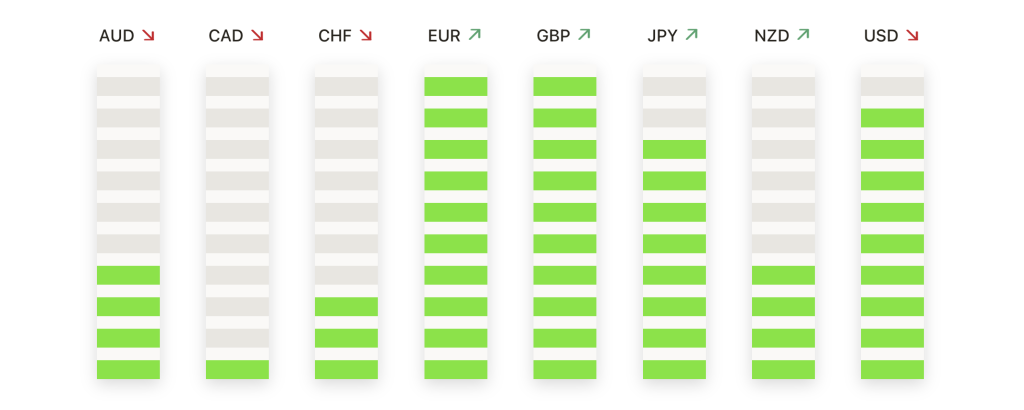Click the green up arrow beside NZD
1024x410 pixels.
[803, 35]
